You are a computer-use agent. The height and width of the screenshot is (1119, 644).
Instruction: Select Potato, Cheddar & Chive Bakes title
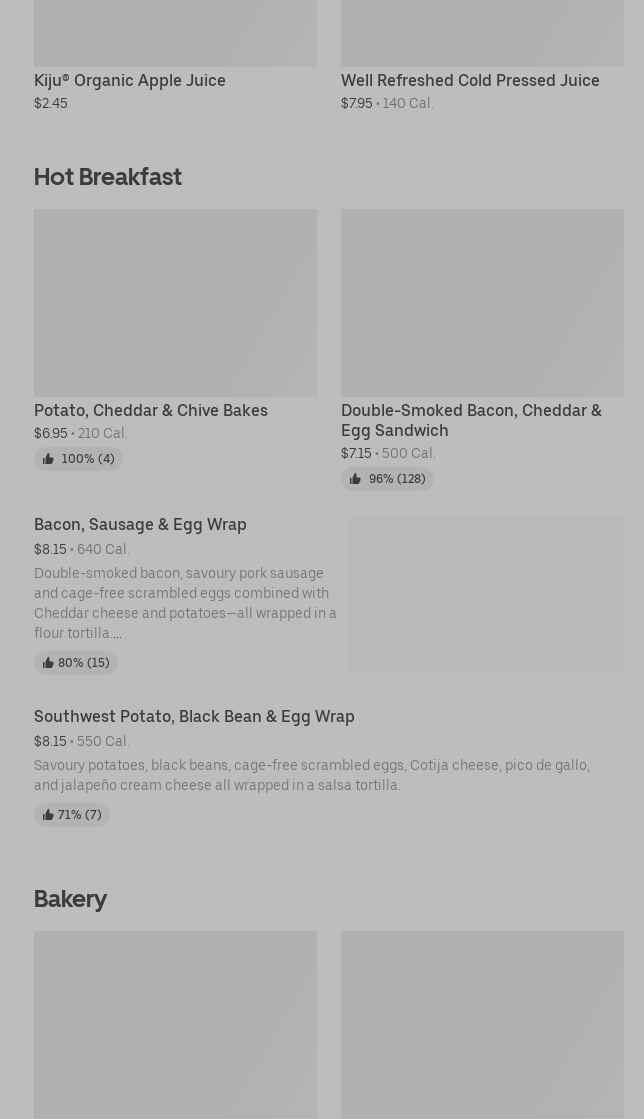[x=151, y=410]
